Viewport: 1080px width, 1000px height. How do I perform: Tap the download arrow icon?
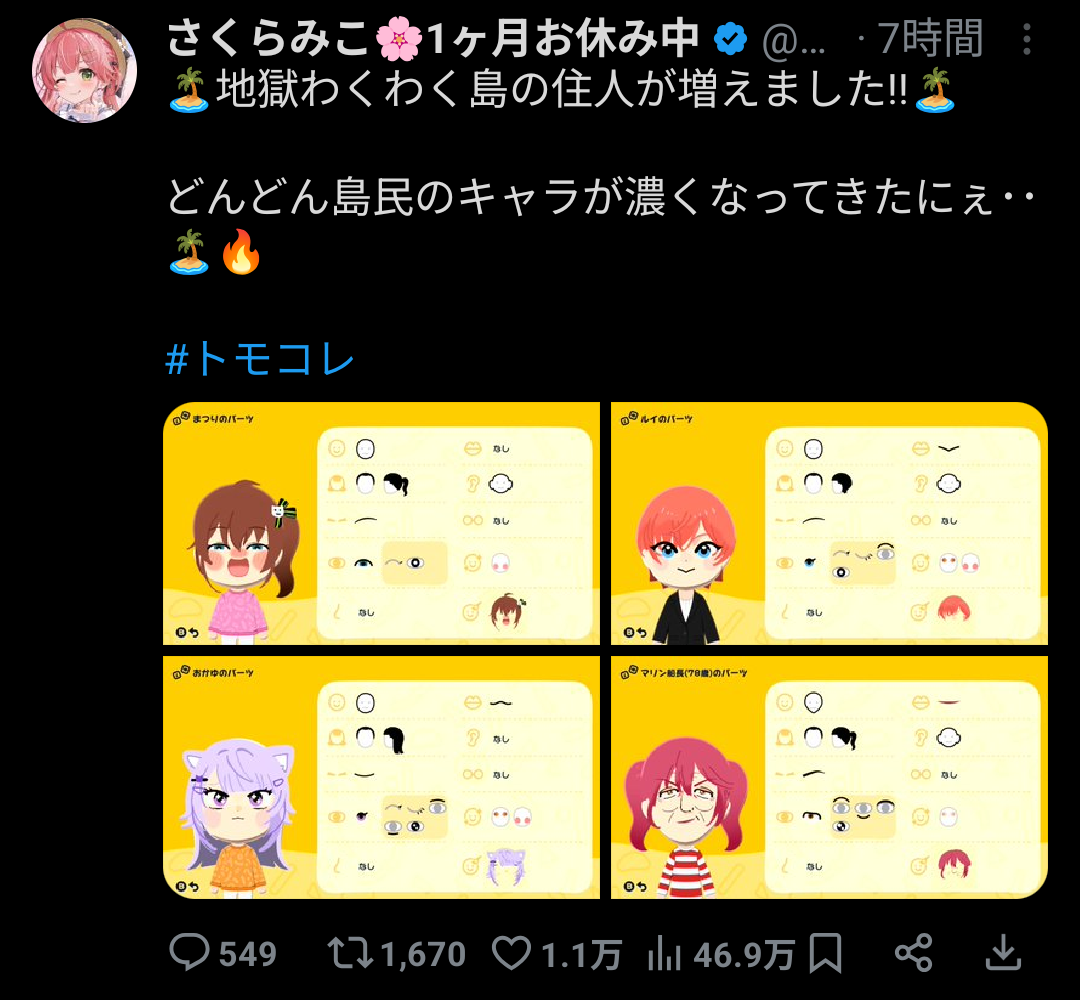(1003, 953)
